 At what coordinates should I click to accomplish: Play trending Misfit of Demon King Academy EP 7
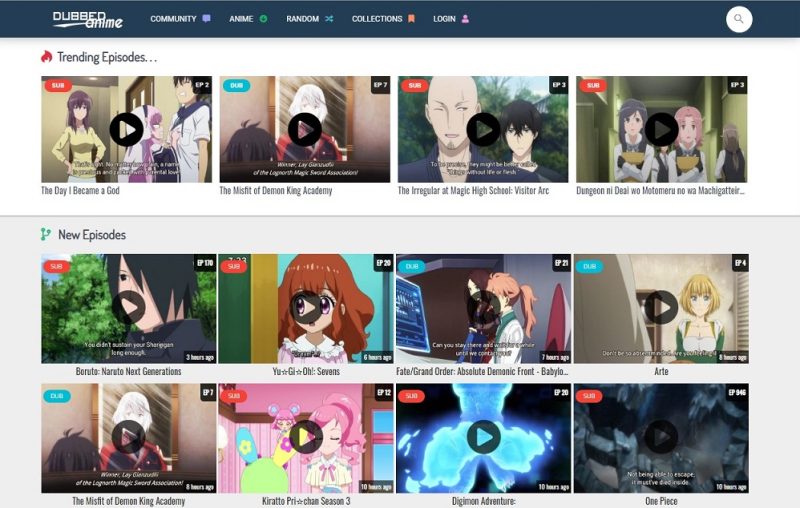click(x=305, y=130)
